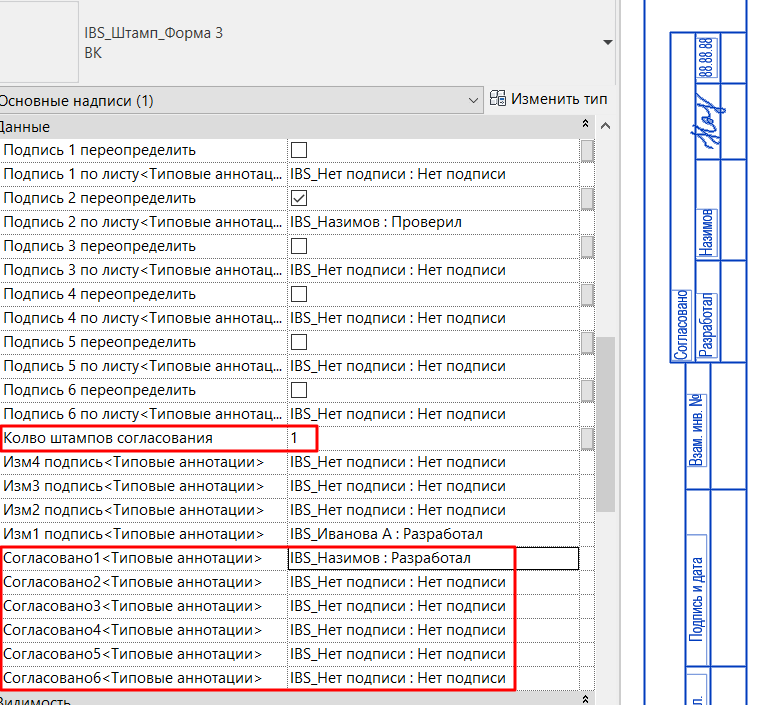Select the Подпись 5 по листу value
The height and width of the screenshot is (705, 758).
pos(434,366)
